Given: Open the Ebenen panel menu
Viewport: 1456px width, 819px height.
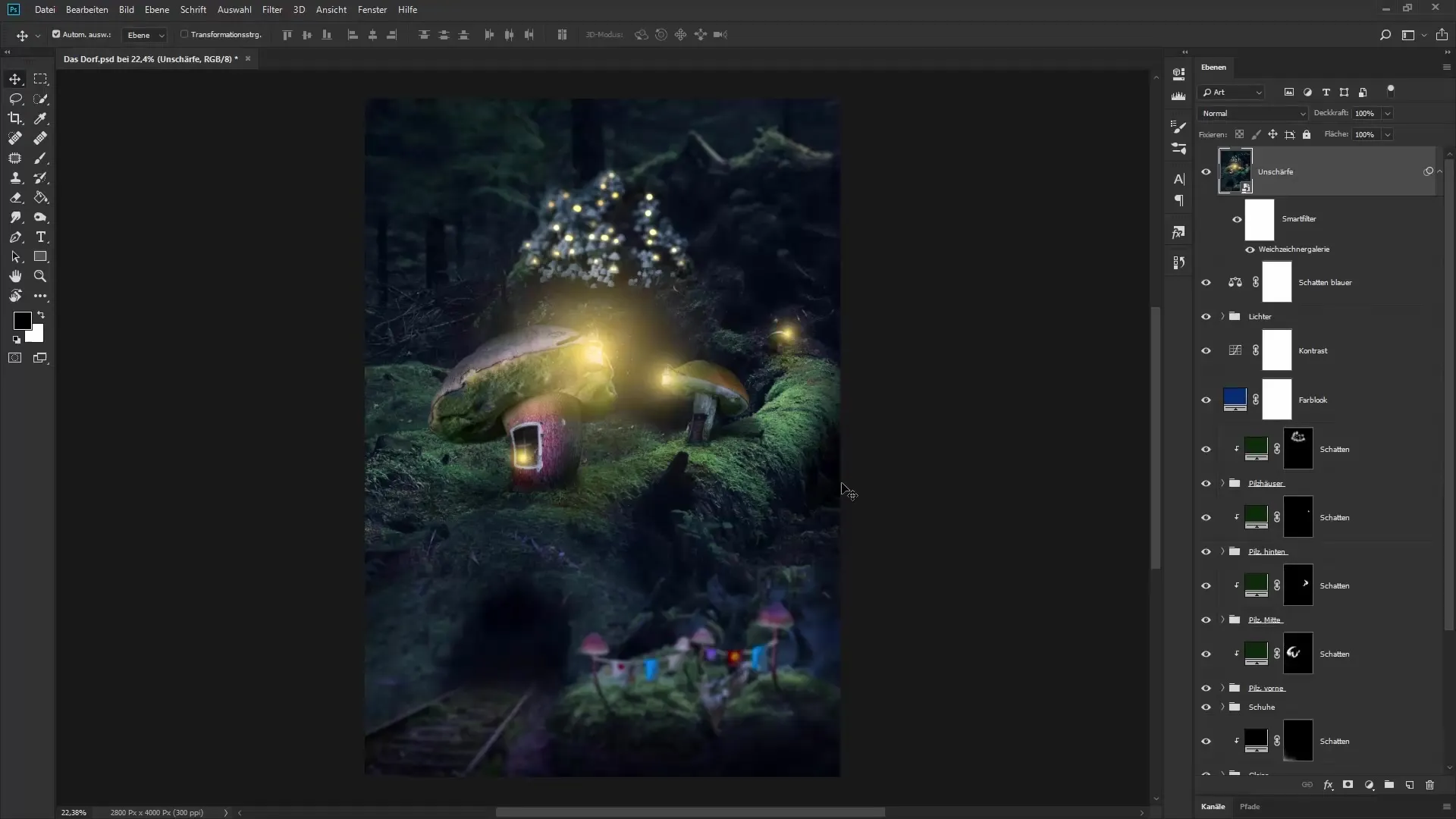Looking at the screenshot, I should click(x=1446, y=67).
